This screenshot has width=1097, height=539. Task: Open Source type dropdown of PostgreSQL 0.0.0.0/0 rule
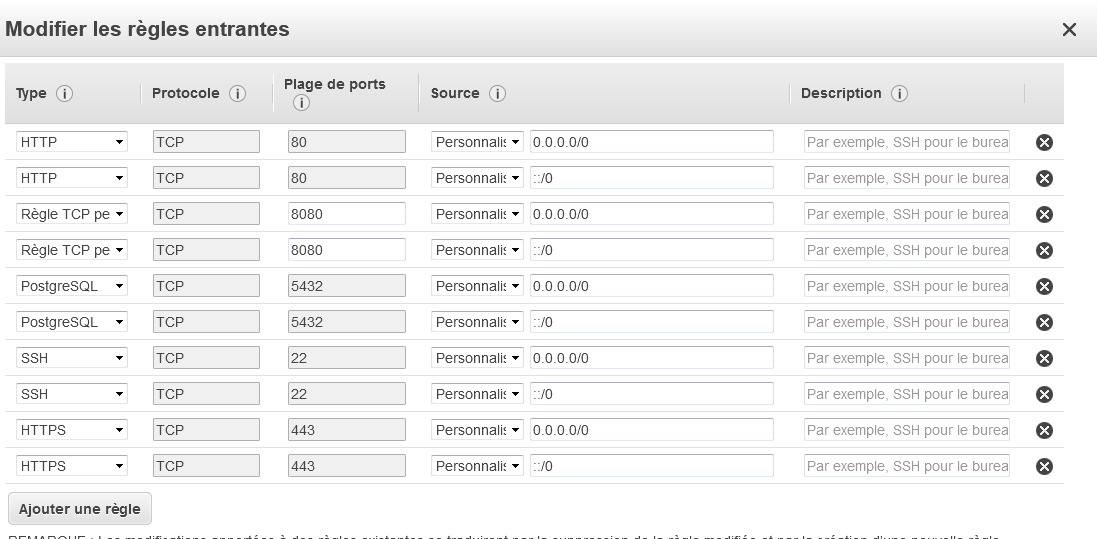tap(477, 286)
